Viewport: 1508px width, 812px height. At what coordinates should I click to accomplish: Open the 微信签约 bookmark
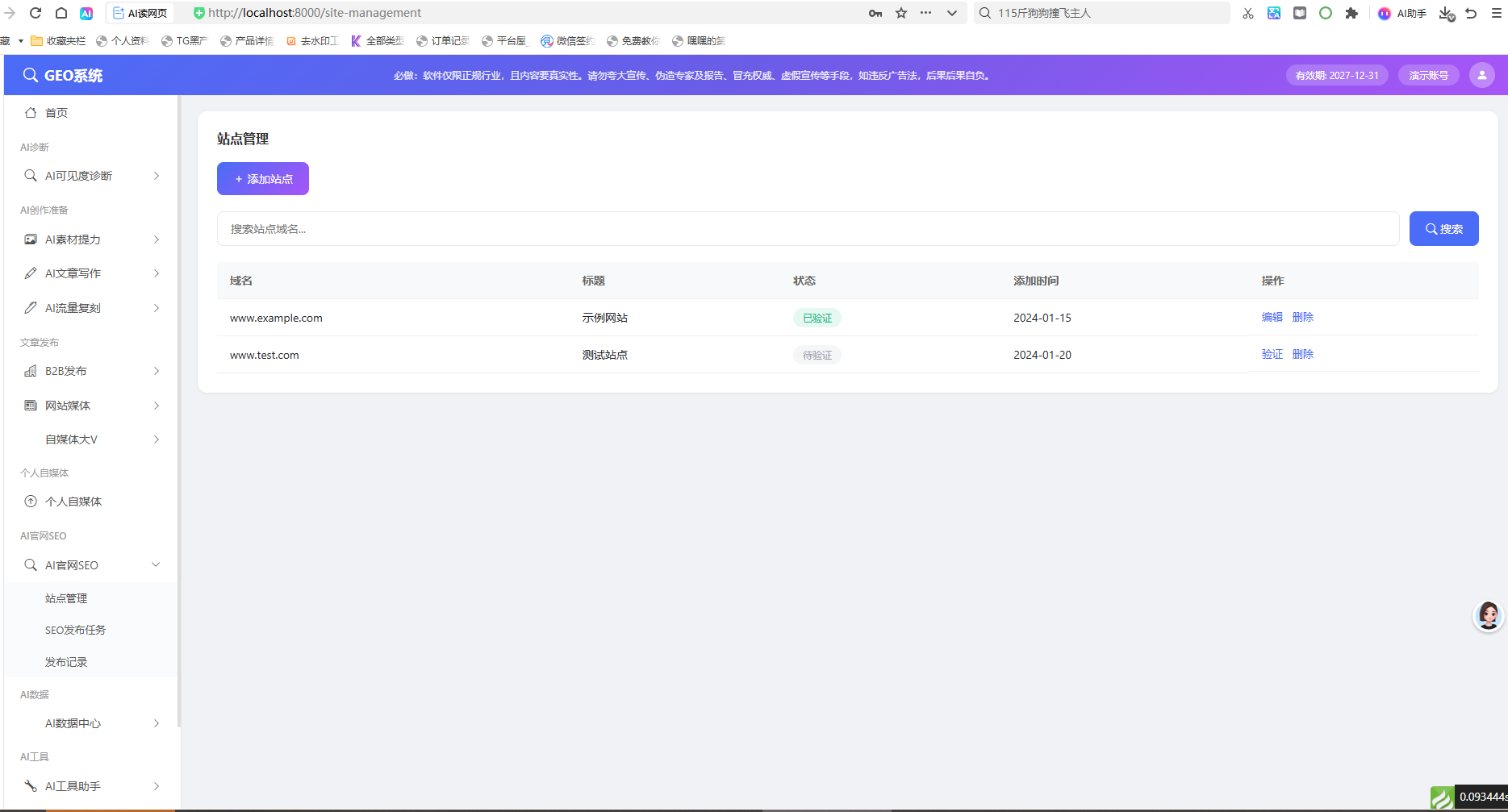(x=568, y=40)
